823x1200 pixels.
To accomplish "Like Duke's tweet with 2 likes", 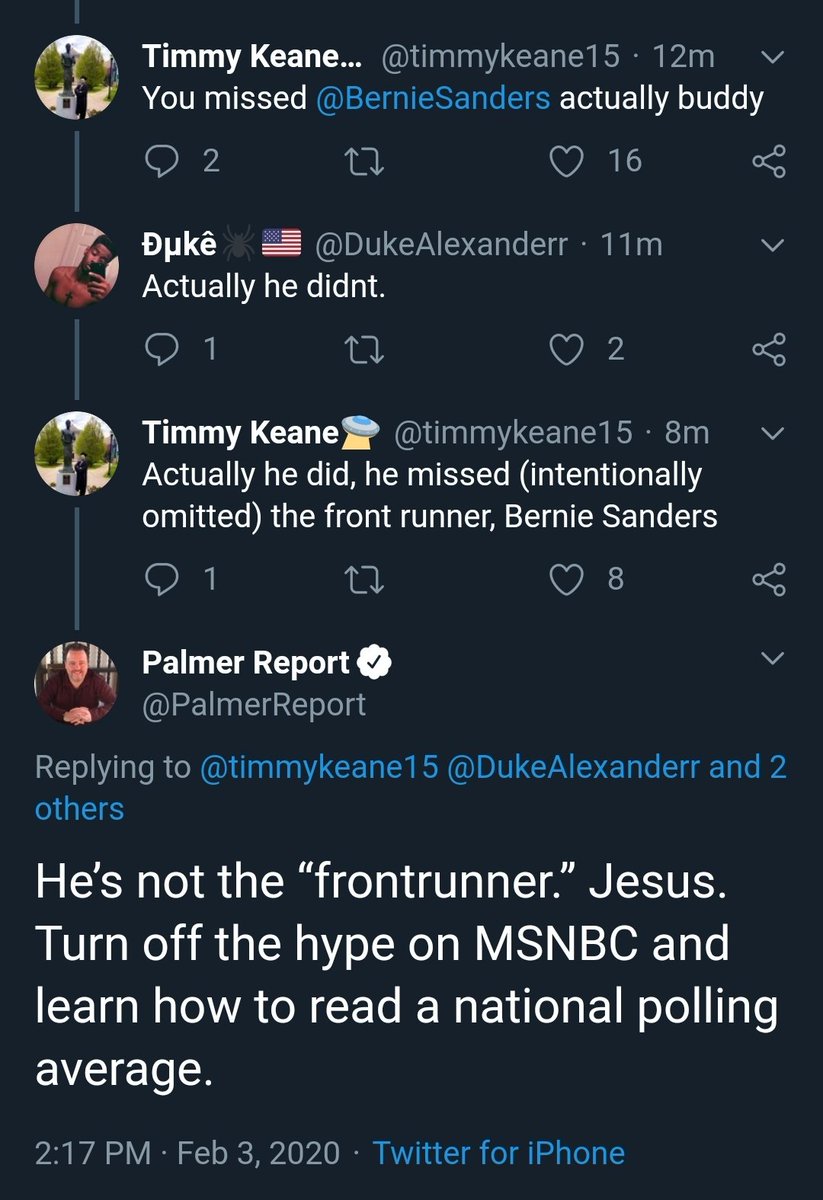I will tap(567, 348).
